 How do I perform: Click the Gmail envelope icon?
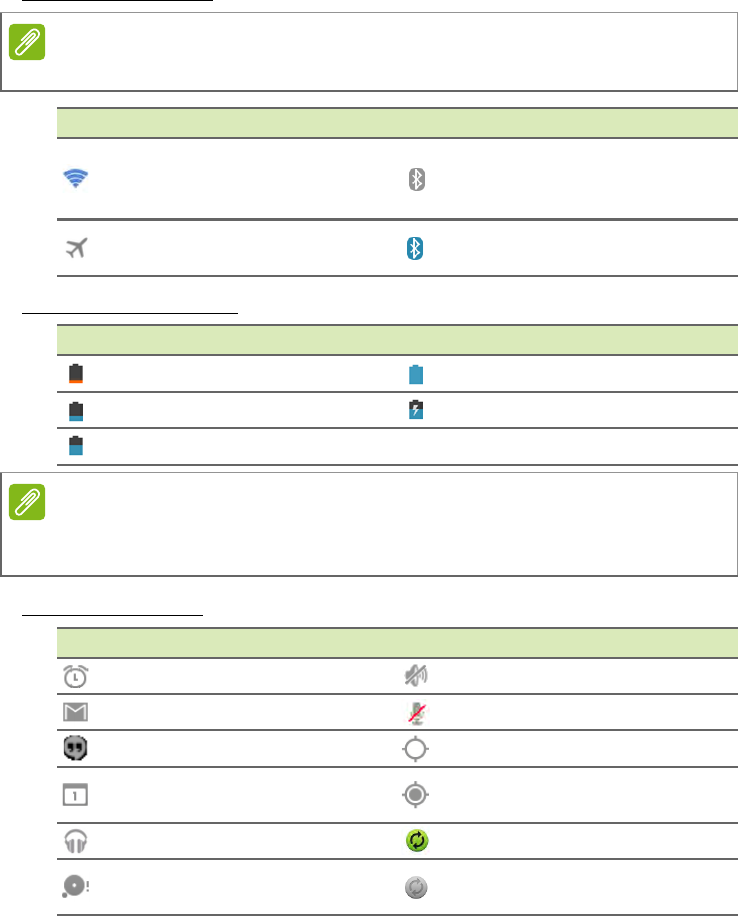(x=76, y=712)
